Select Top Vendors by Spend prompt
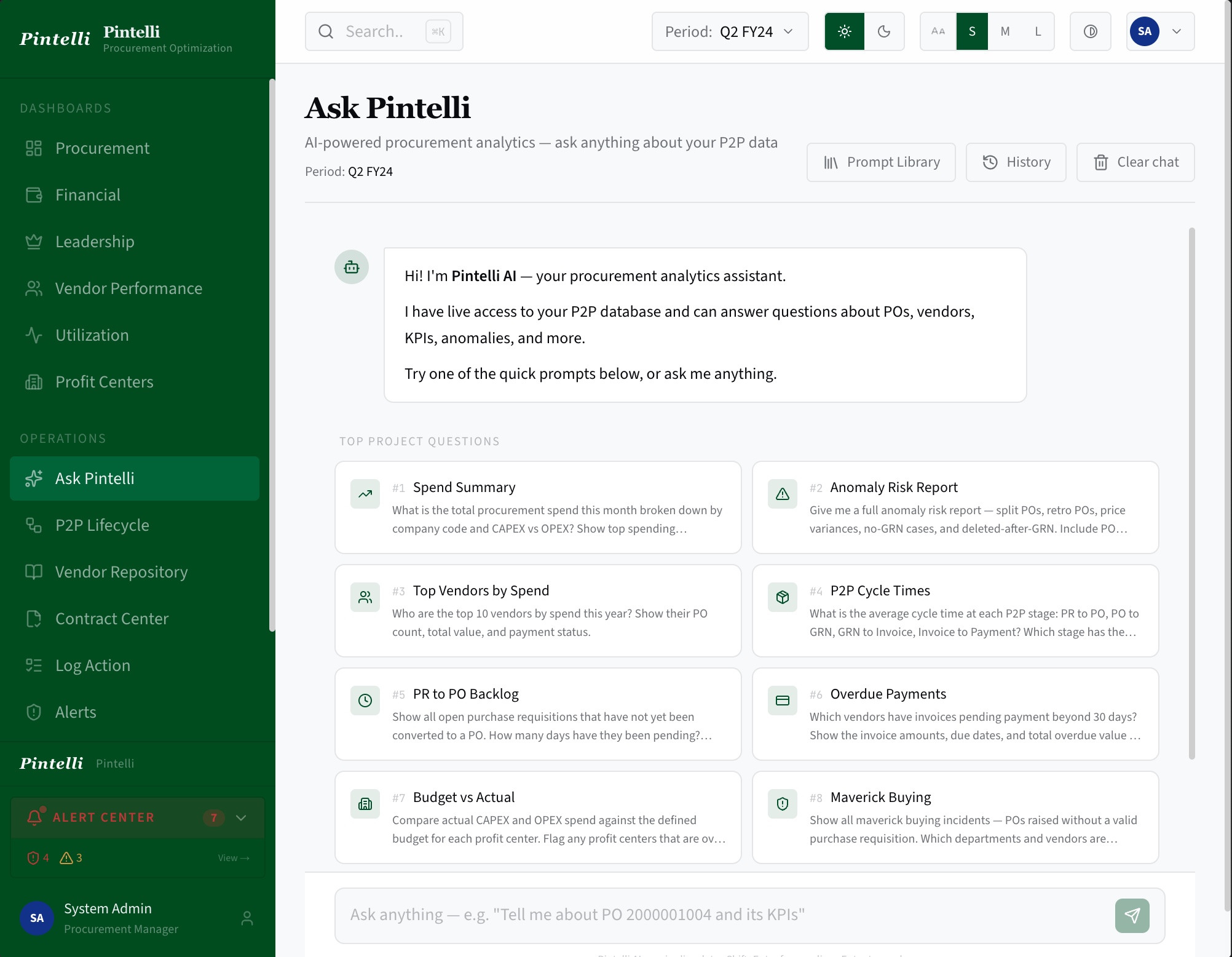1232x957 pixels. coord(538,611)
